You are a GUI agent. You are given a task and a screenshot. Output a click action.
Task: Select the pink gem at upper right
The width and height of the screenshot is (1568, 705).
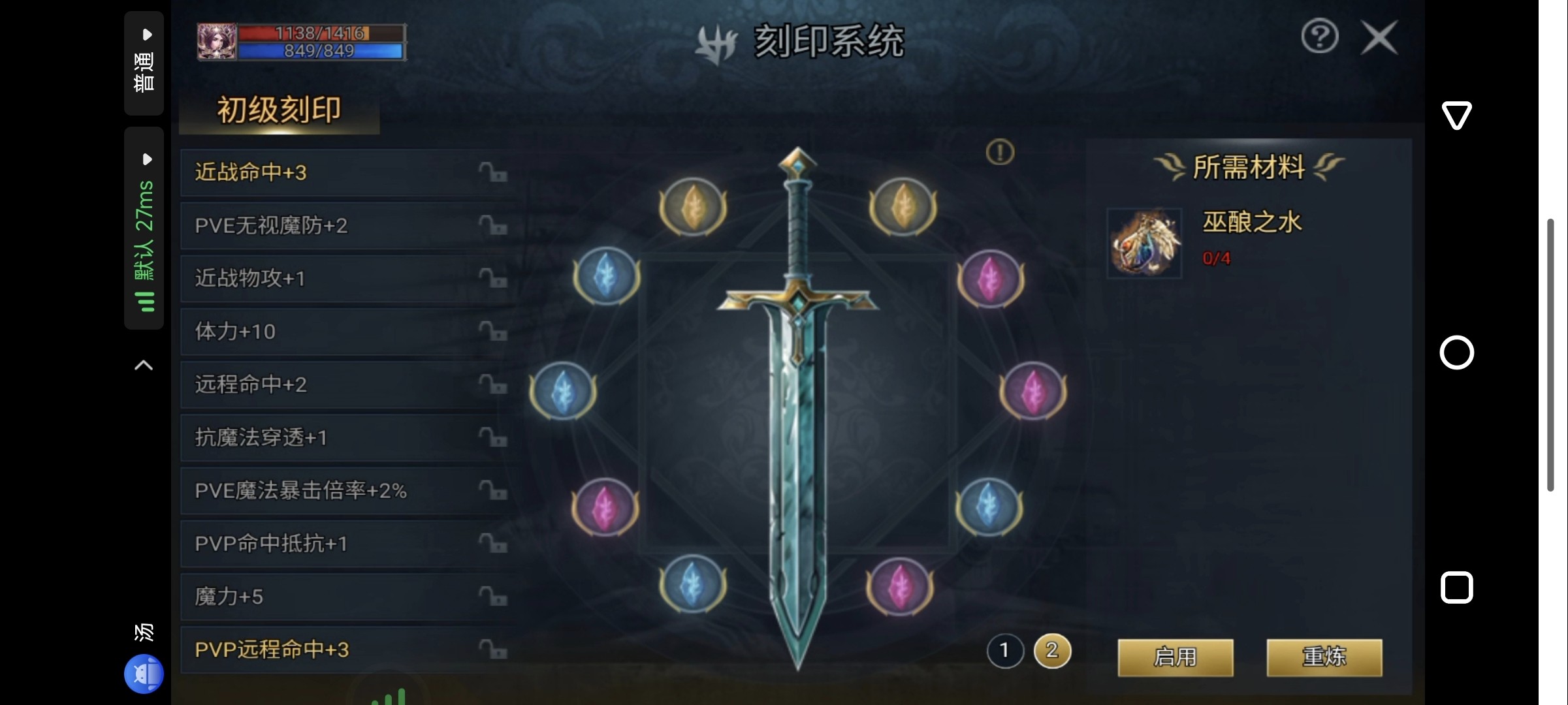click(991, 279)
